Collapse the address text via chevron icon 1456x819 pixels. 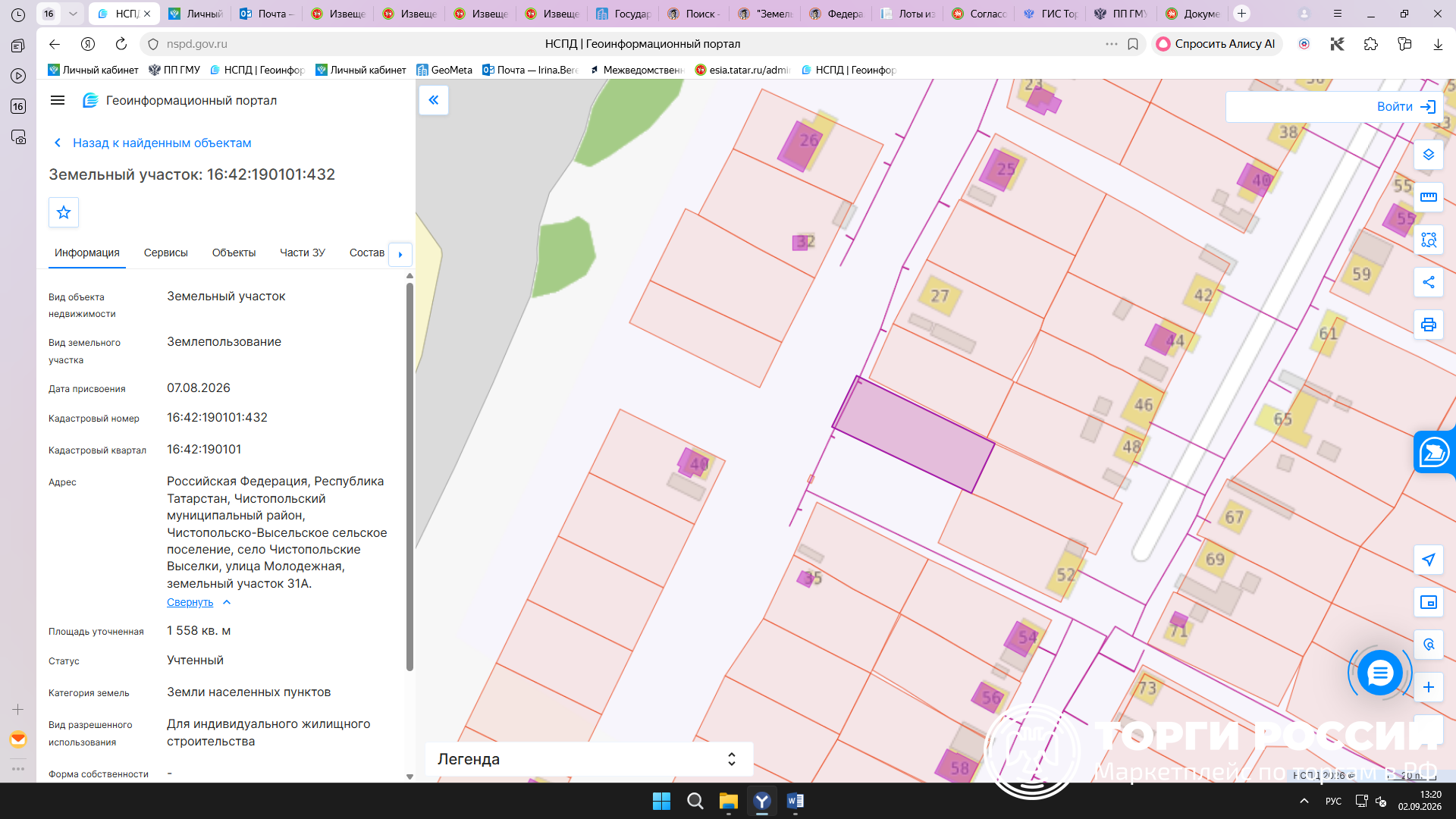click(x=227, y=602)
